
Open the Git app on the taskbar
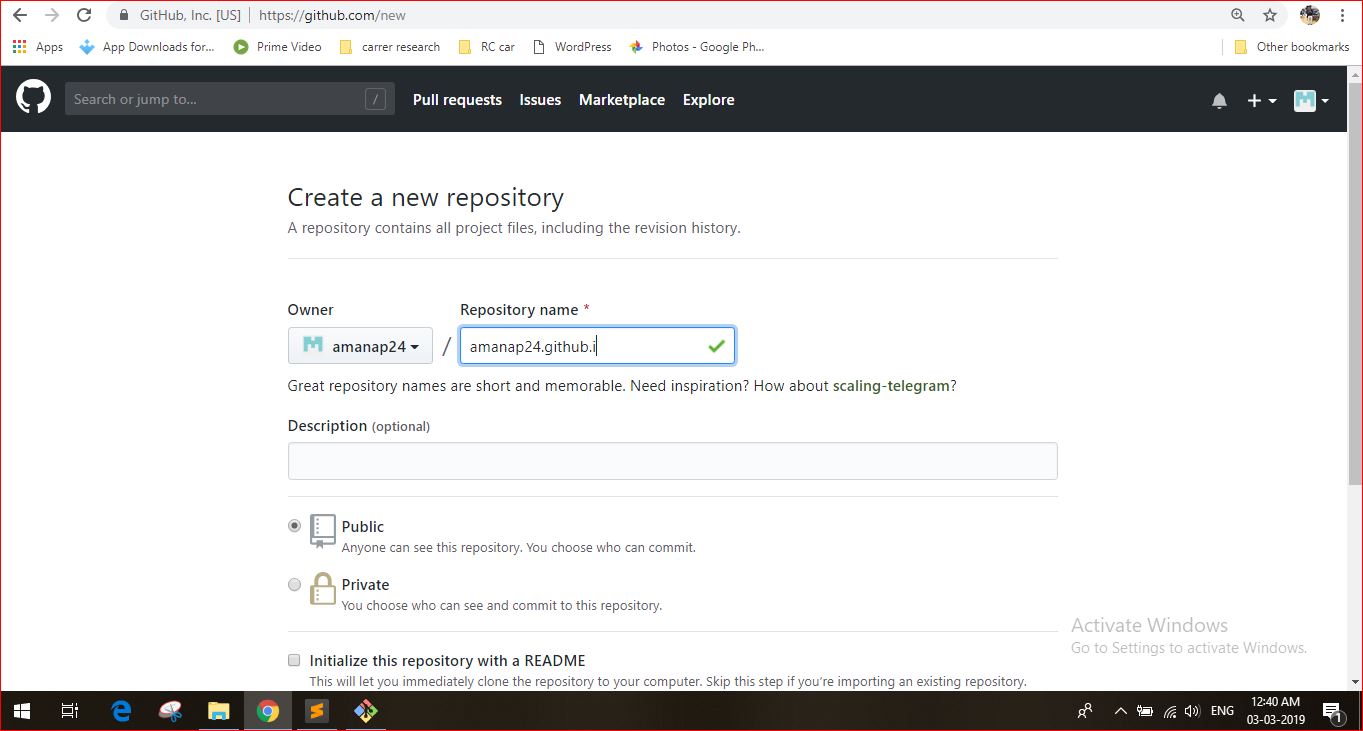point(365,711)
